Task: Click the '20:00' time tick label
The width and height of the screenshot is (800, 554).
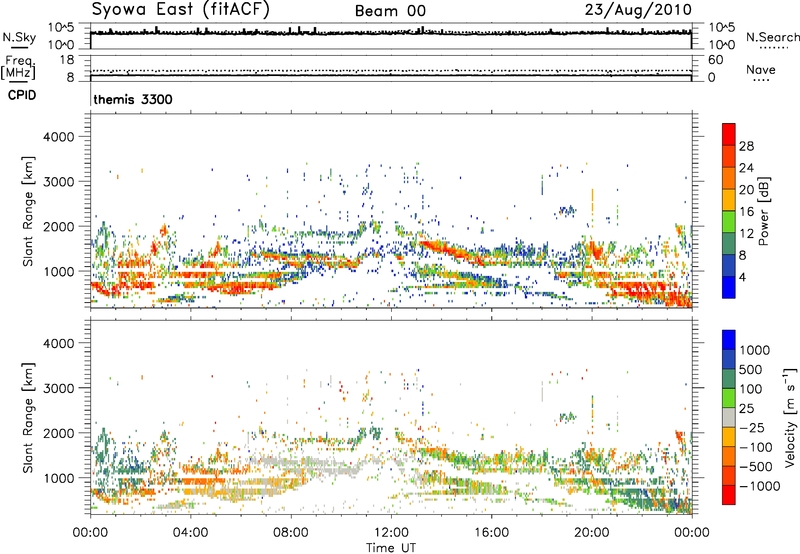Action: tap(591, 533)
